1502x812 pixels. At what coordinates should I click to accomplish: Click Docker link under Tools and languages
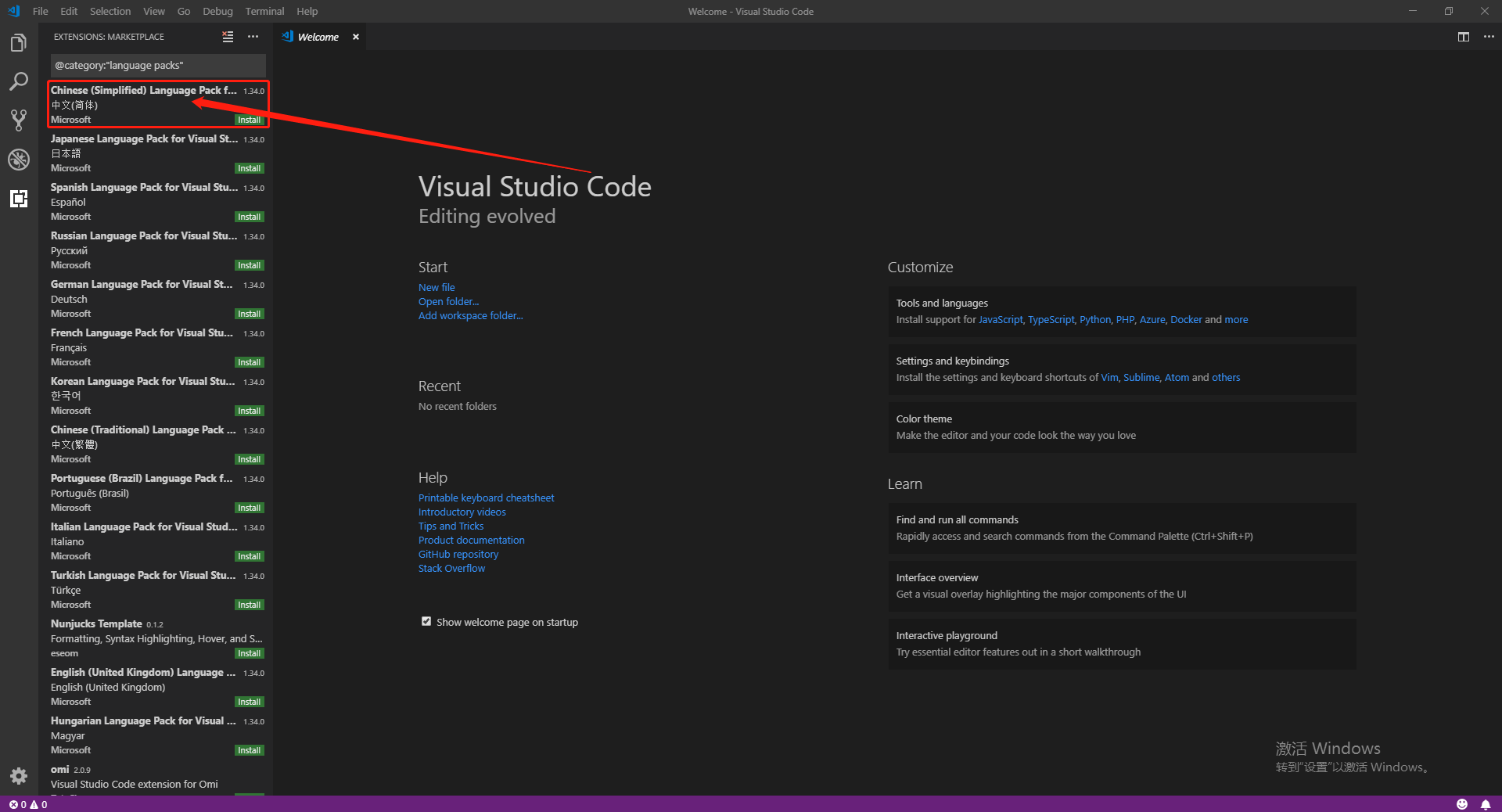point(1186,319)
